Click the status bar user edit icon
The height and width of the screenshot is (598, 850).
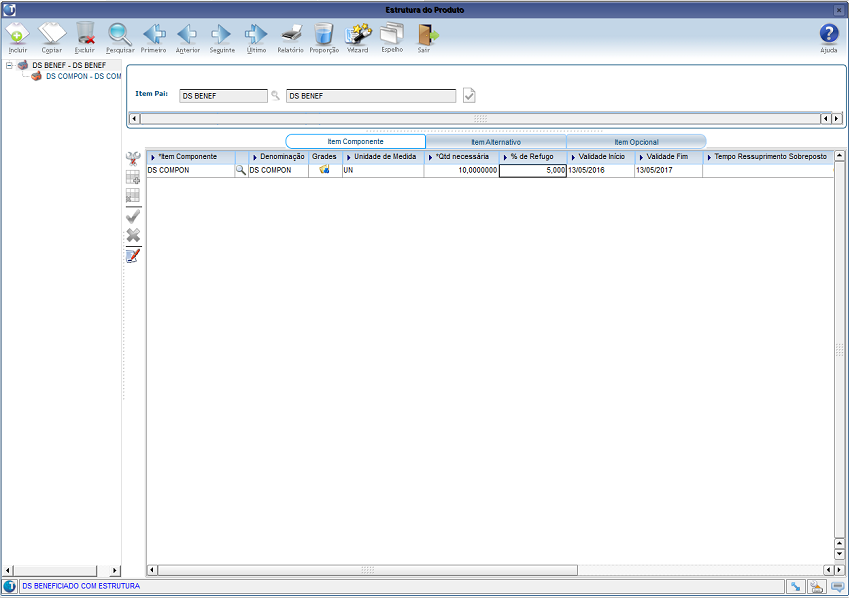point(816,587)
